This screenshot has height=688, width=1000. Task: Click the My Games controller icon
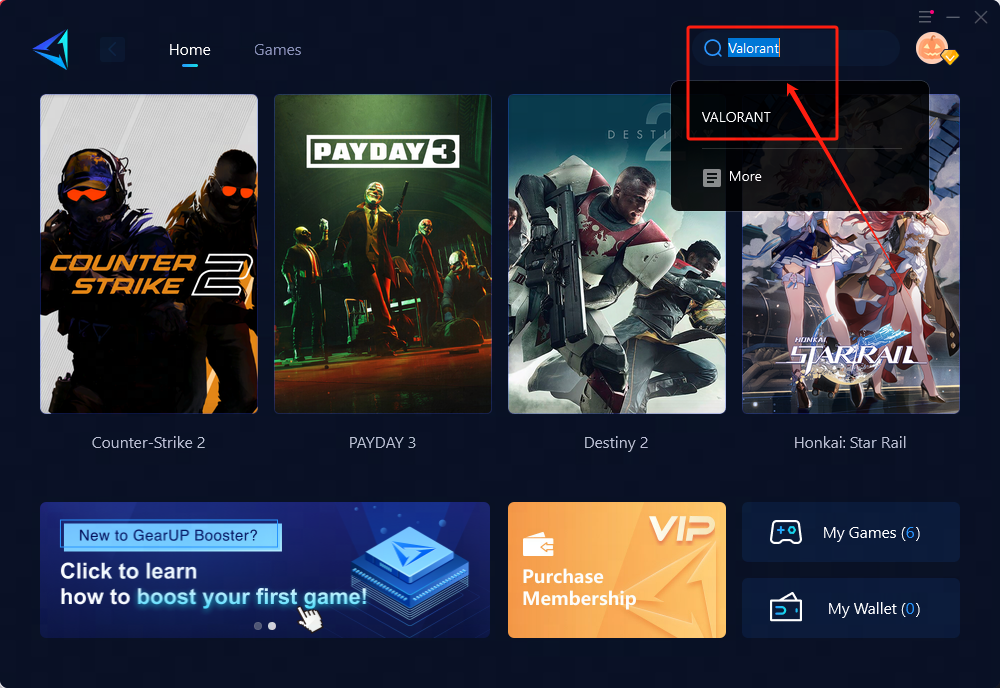point(785,532)
